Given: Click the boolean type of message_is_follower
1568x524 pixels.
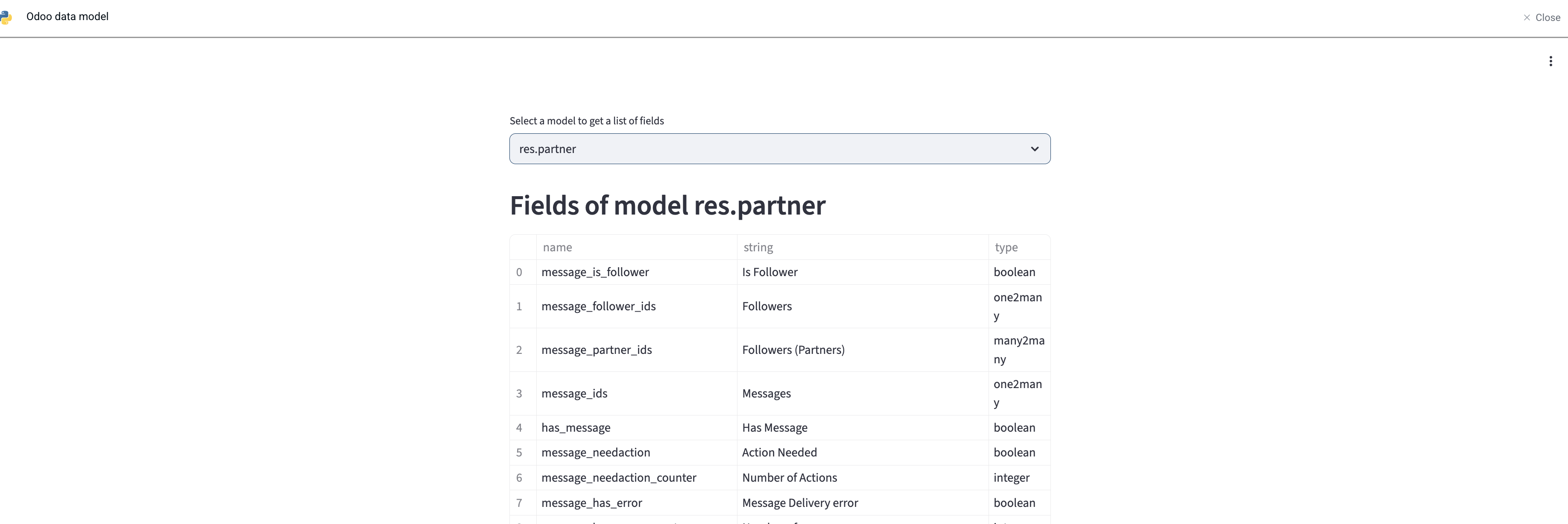Looking at the screenshot, I should [1019, 272].
